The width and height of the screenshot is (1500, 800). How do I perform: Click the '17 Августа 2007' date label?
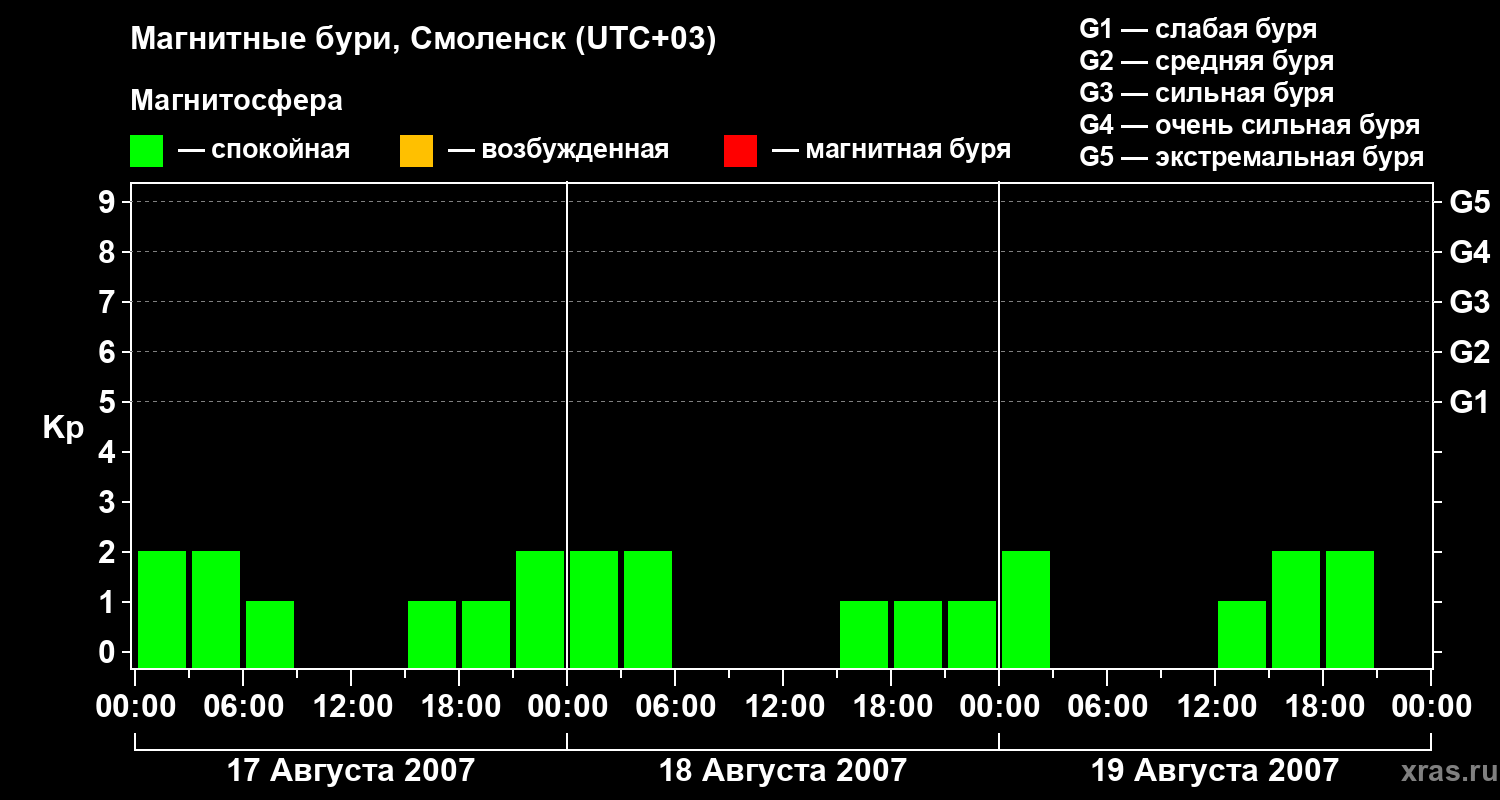(351, 771)
